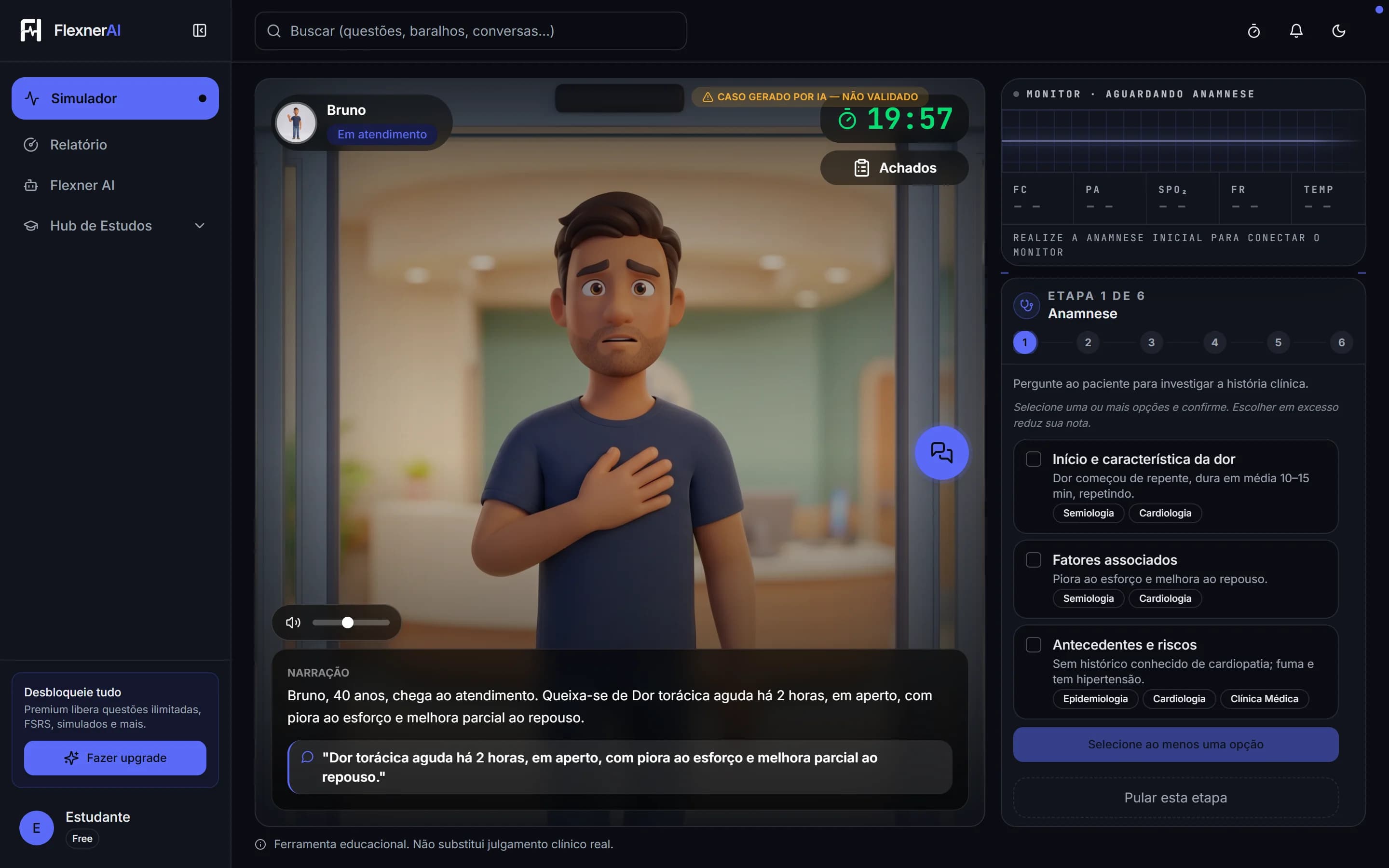
Task: Click the Epidemiologia tag
Action: (1095, 699)
